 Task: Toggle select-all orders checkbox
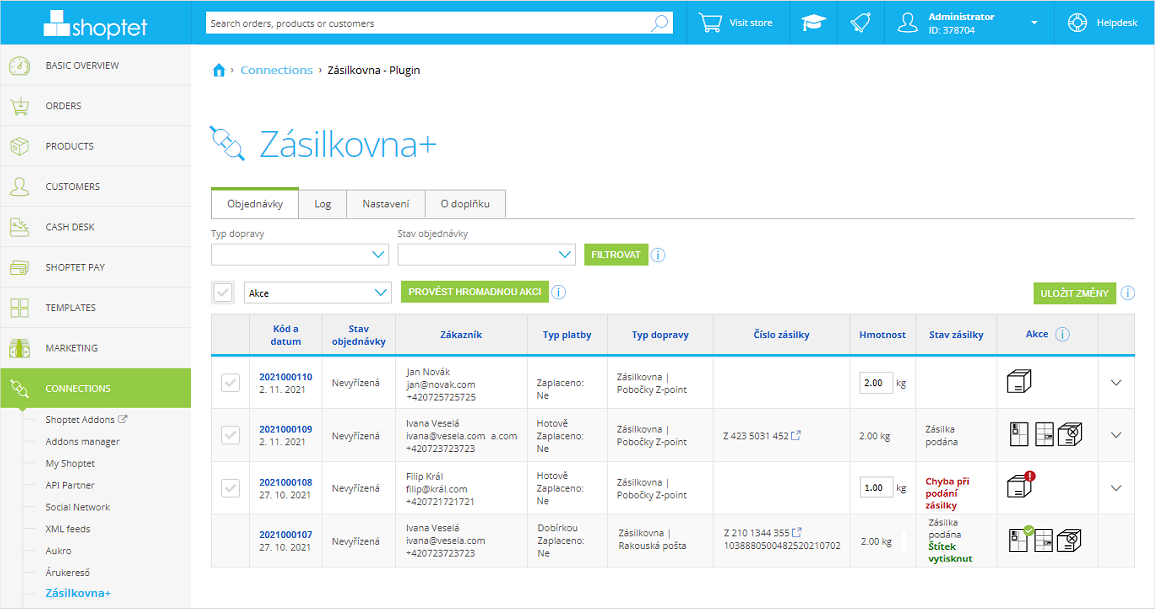point(223,292)
